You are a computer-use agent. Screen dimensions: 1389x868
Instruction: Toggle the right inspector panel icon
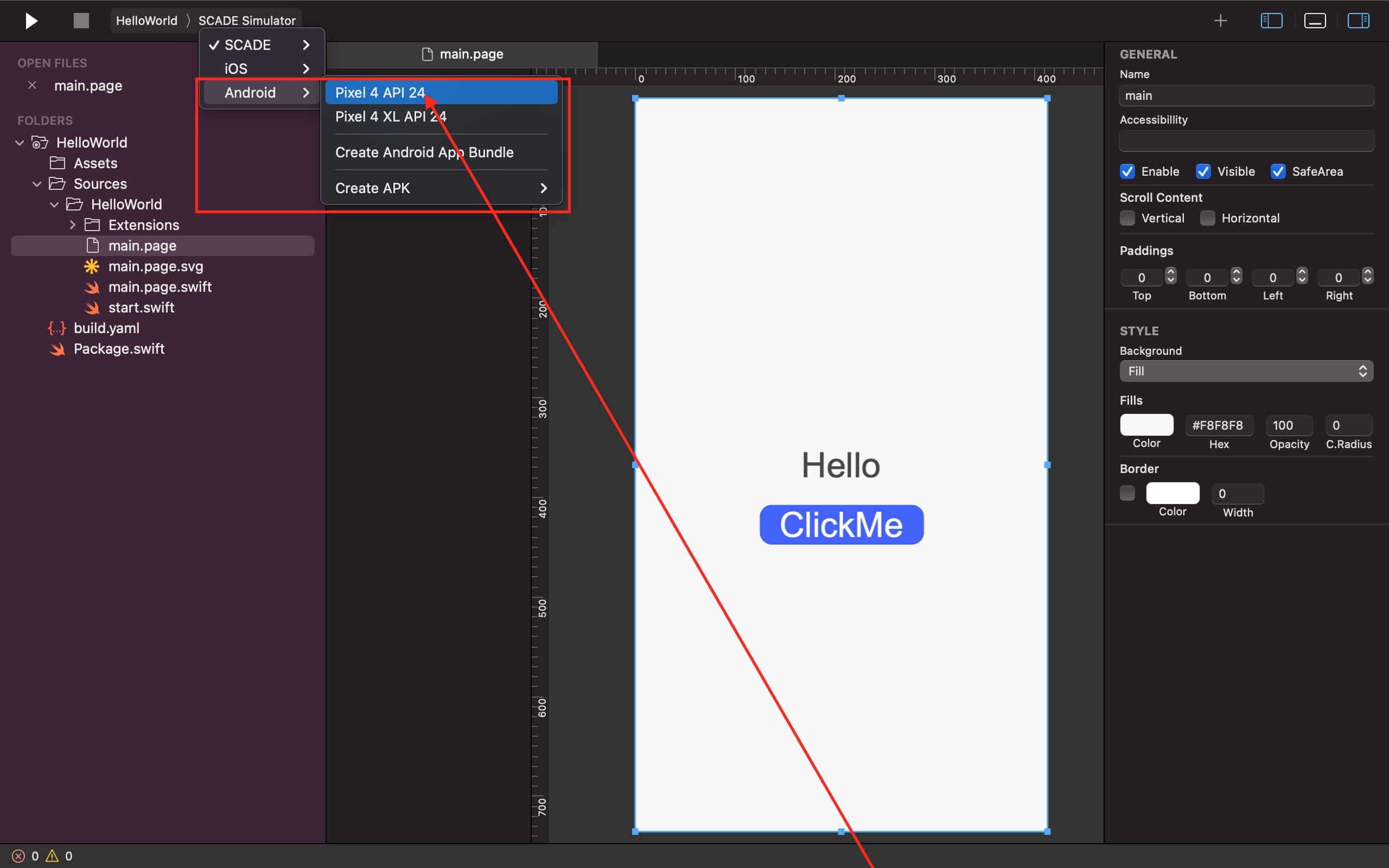(1358, 21)
